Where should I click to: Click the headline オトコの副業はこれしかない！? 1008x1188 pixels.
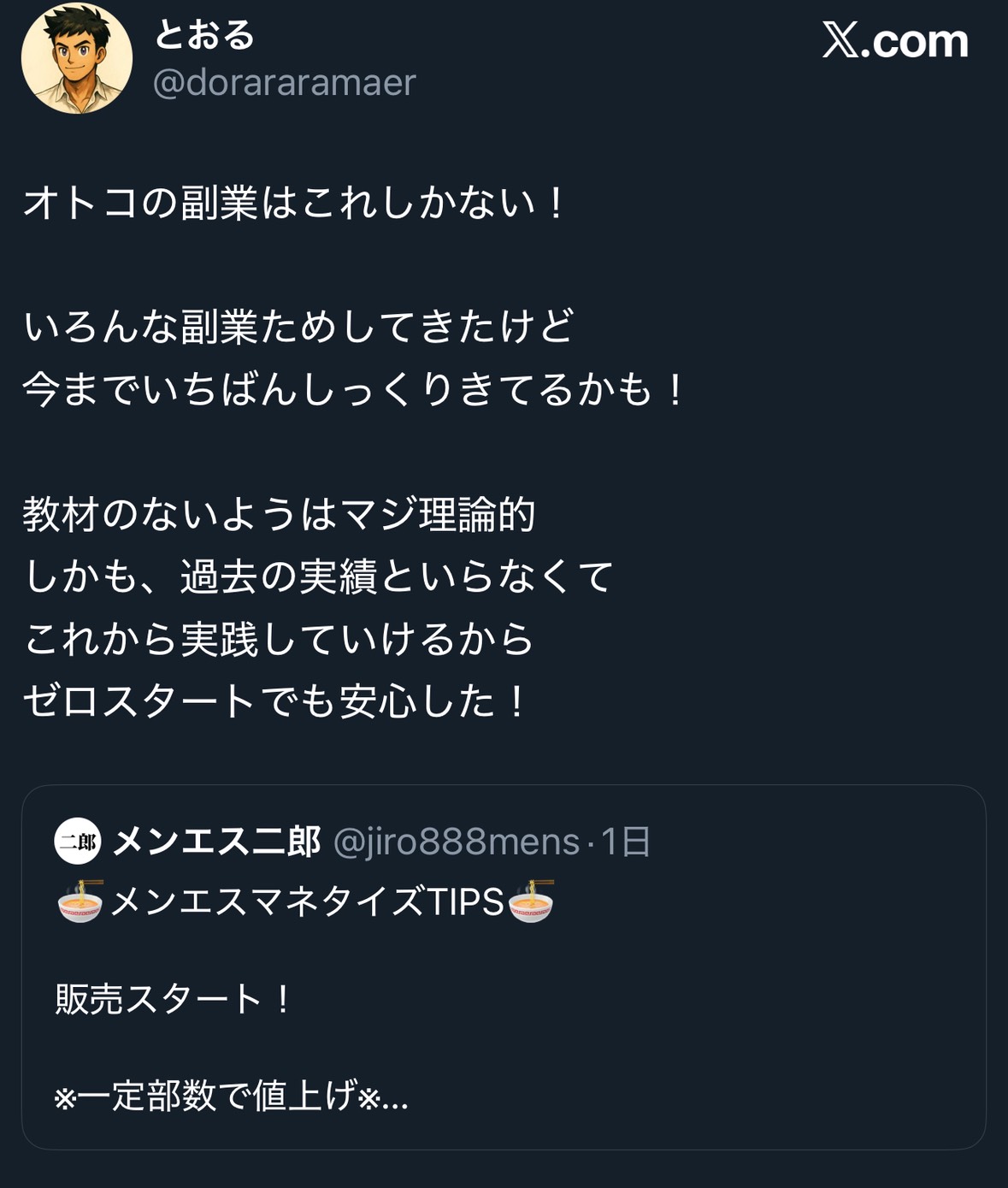point(294,204)
